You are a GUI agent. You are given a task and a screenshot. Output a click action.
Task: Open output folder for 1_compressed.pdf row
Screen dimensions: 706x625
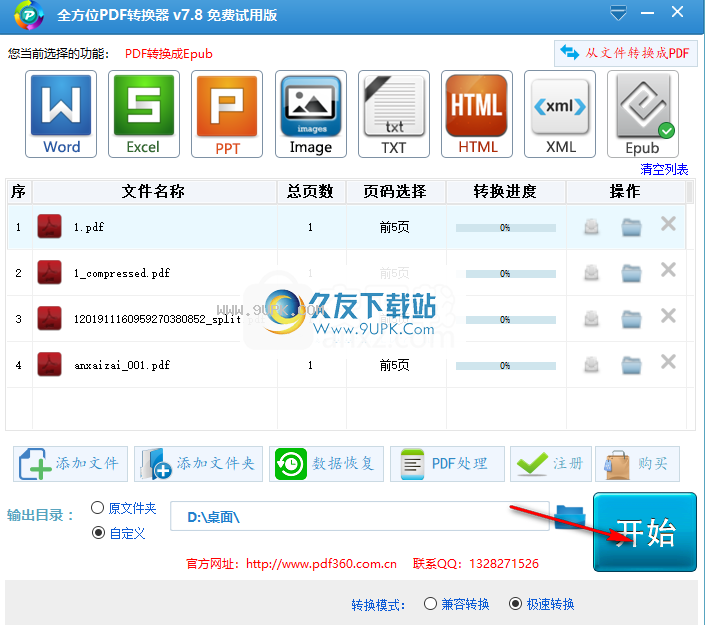[631, 272]
